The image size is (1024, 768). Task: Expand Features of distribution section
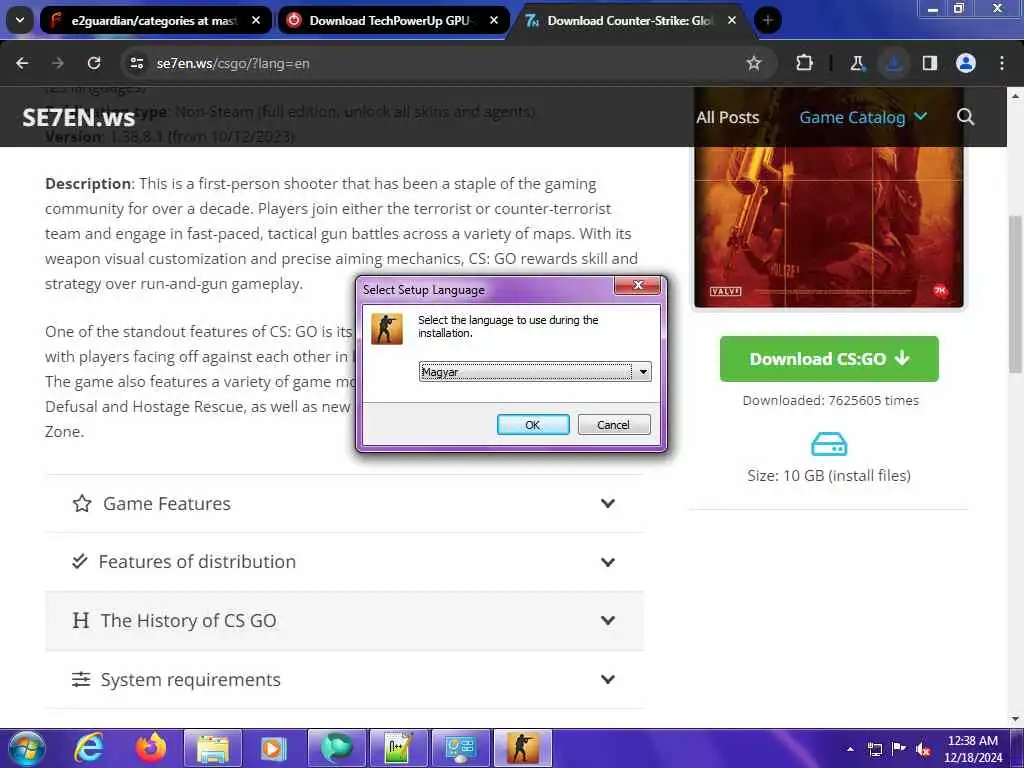coord(344,562)
